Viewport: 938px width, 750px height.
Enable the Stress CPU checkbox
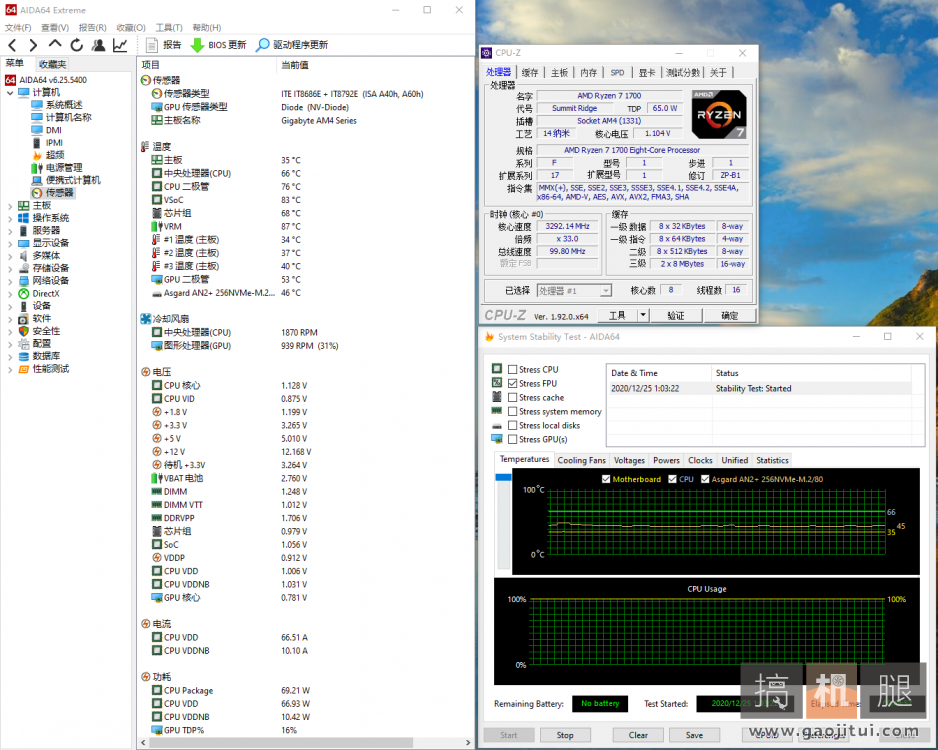pos(513,370)
